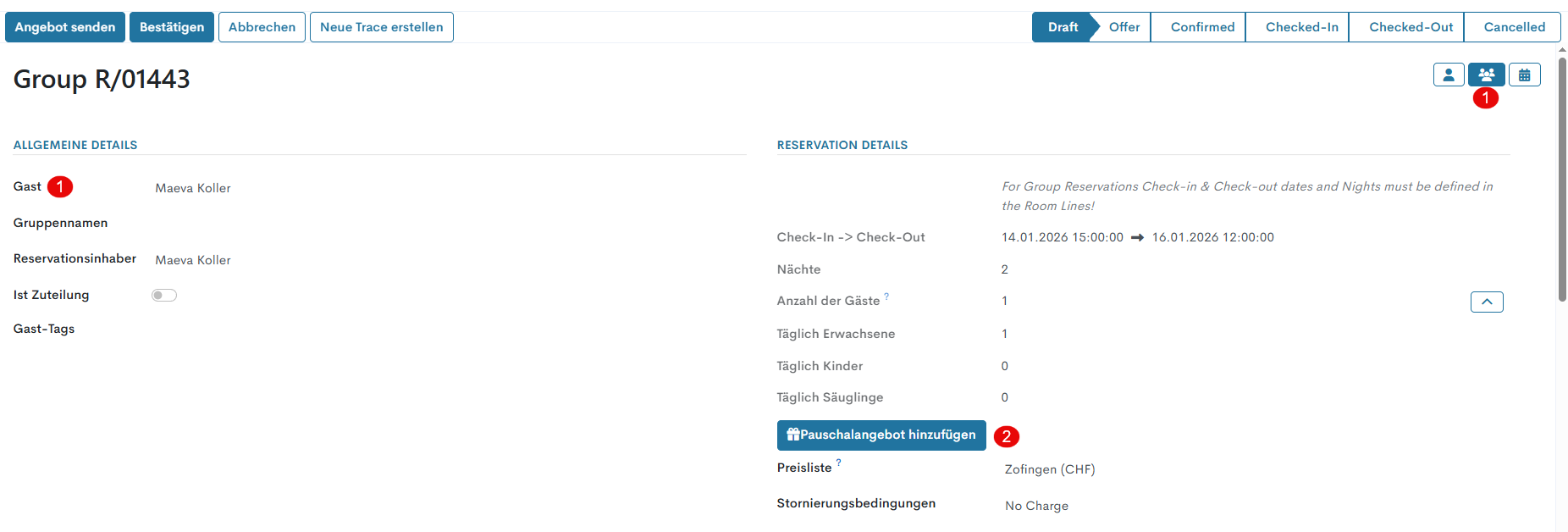The height and width of the screenshot is (532, 1568).
Task: Open the Stornierungsbedingungen No Charge field
Action: click(1036, 506)
